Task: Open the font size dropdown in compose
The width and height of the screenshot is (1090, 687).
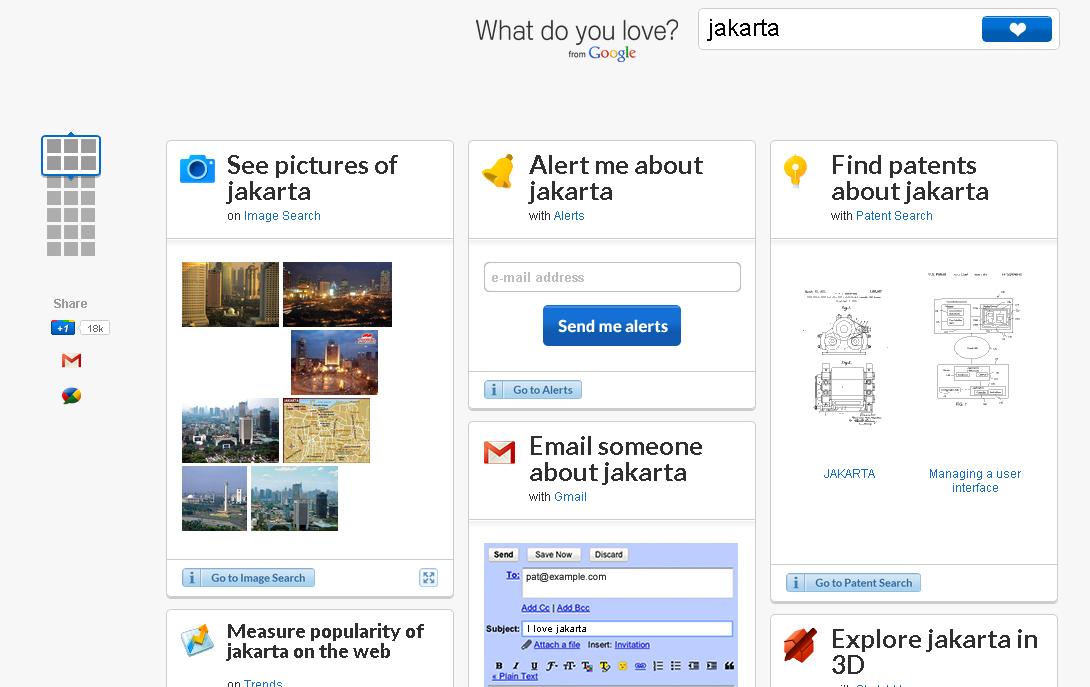Action: tap(569, 666)
